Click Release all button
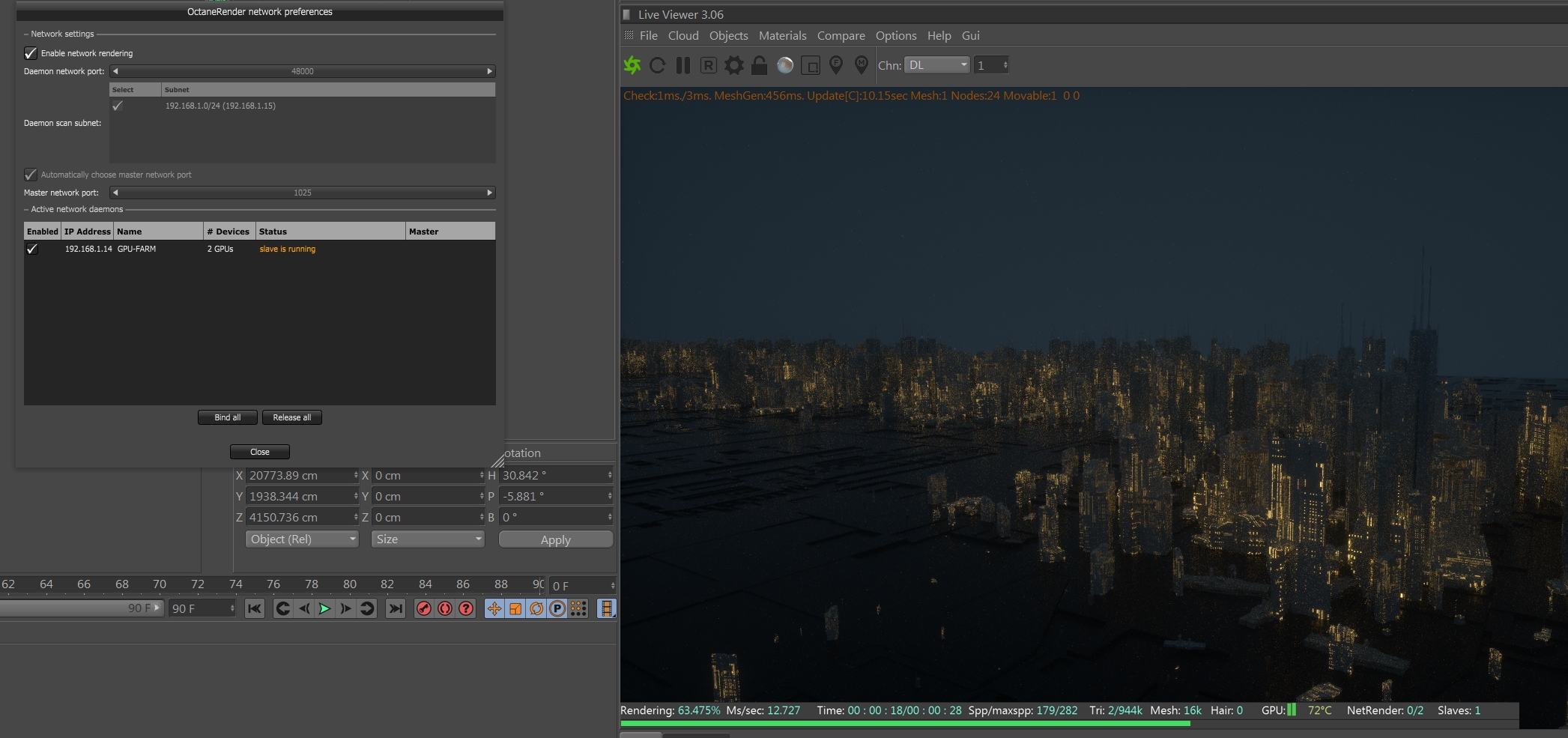 tap(291, 417)
